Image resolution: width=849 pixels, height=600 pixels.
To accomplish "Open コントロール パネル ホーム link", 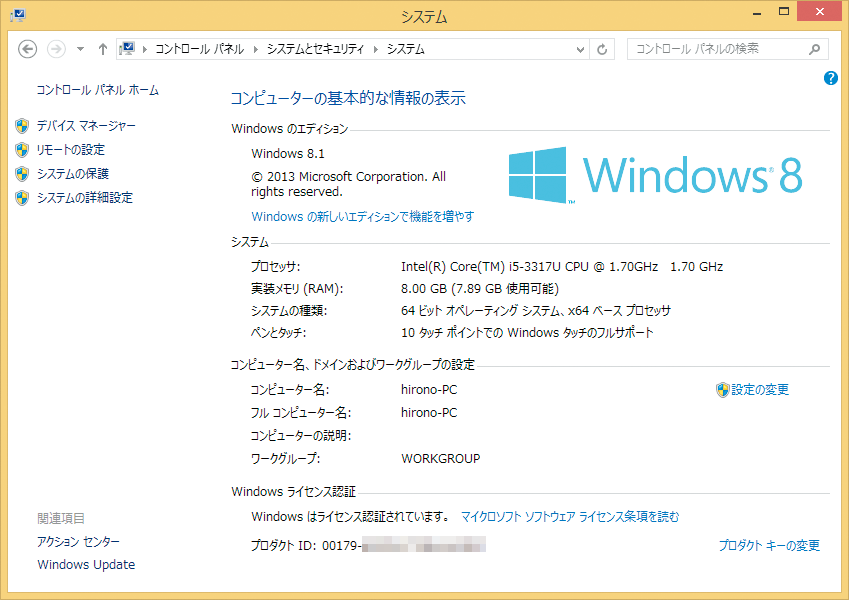I will coord(97,90).
